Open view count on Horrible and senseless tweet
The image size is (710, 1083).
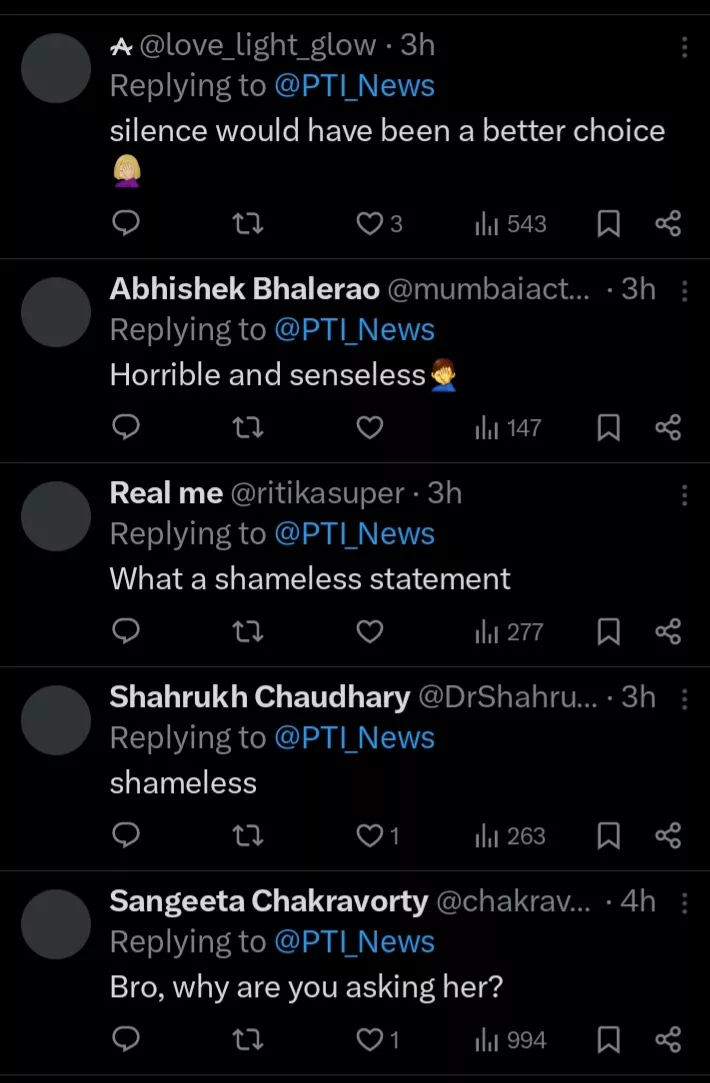509,428
